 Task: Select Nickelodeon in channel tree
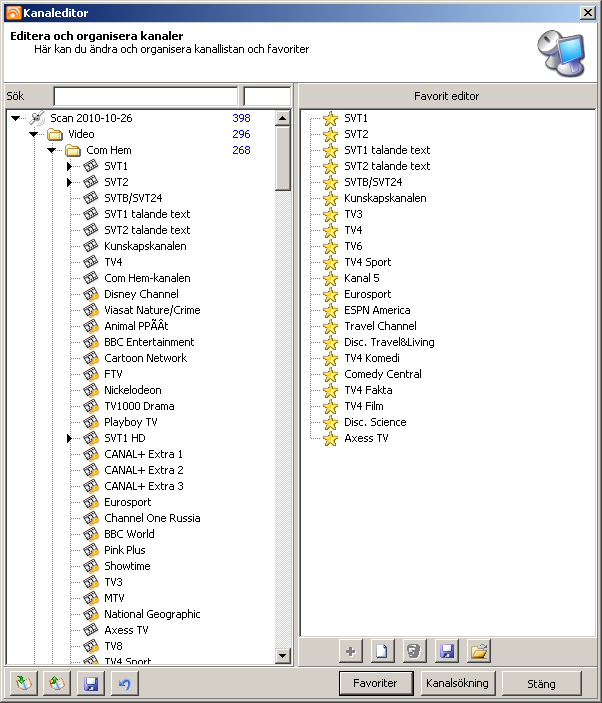133,390
